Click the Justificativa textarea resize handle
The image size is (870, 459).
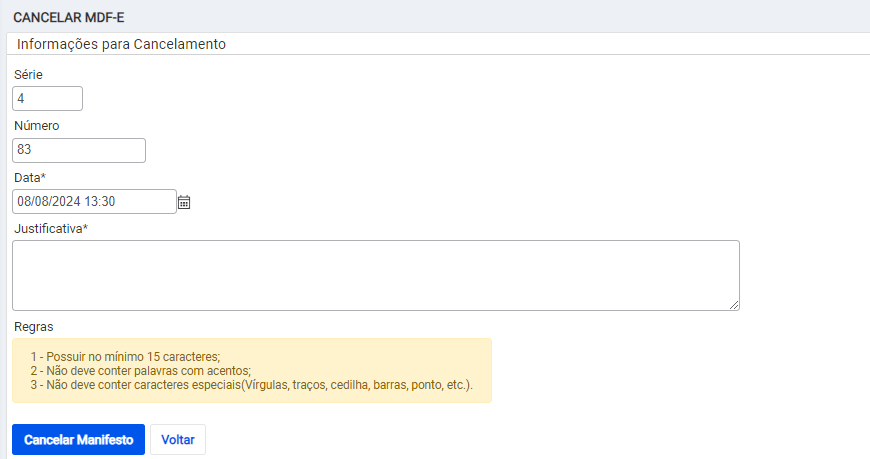click(734, 305)
